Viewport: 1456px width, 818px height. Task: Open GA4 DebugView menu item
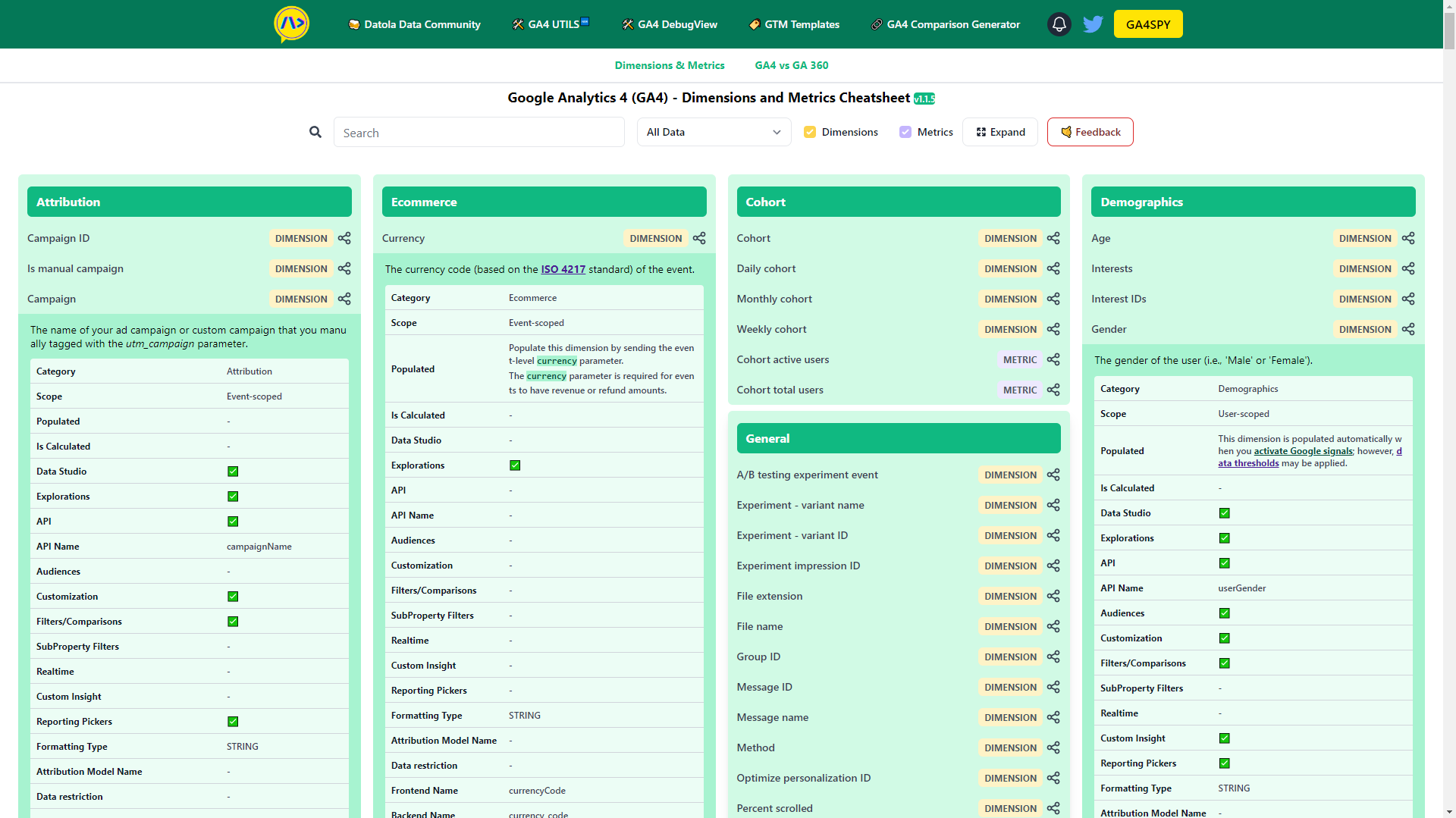pyautogui.click(x=670, y=24)
